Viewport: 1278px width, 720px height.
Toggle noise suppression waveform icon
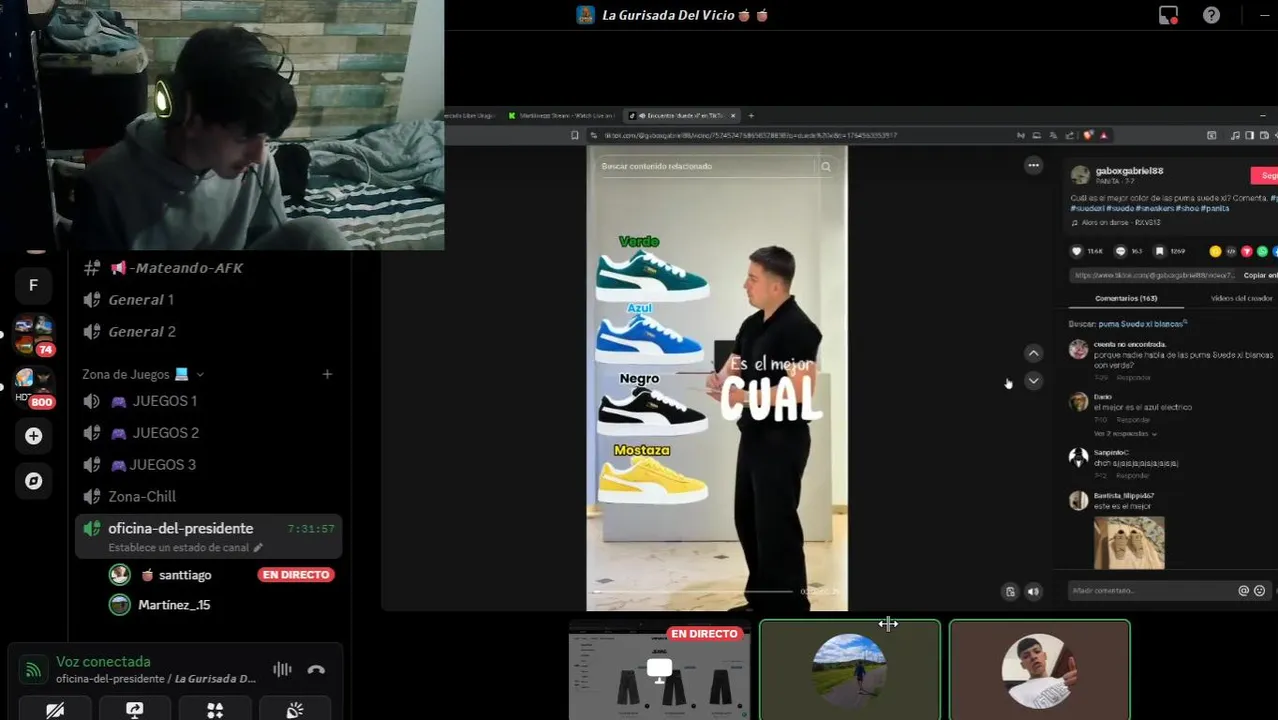pyautogui.click(x=282, y=670)
